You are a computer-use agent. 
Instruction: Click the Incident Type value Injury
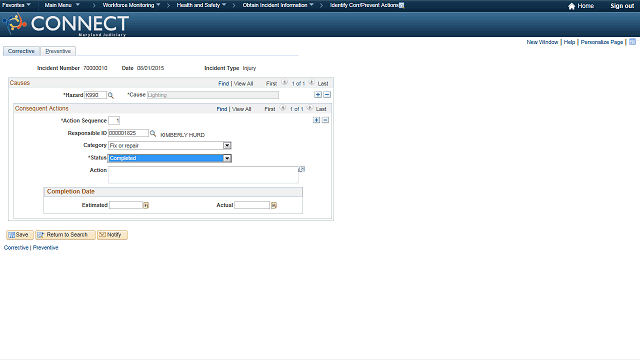tap(249, 68)
